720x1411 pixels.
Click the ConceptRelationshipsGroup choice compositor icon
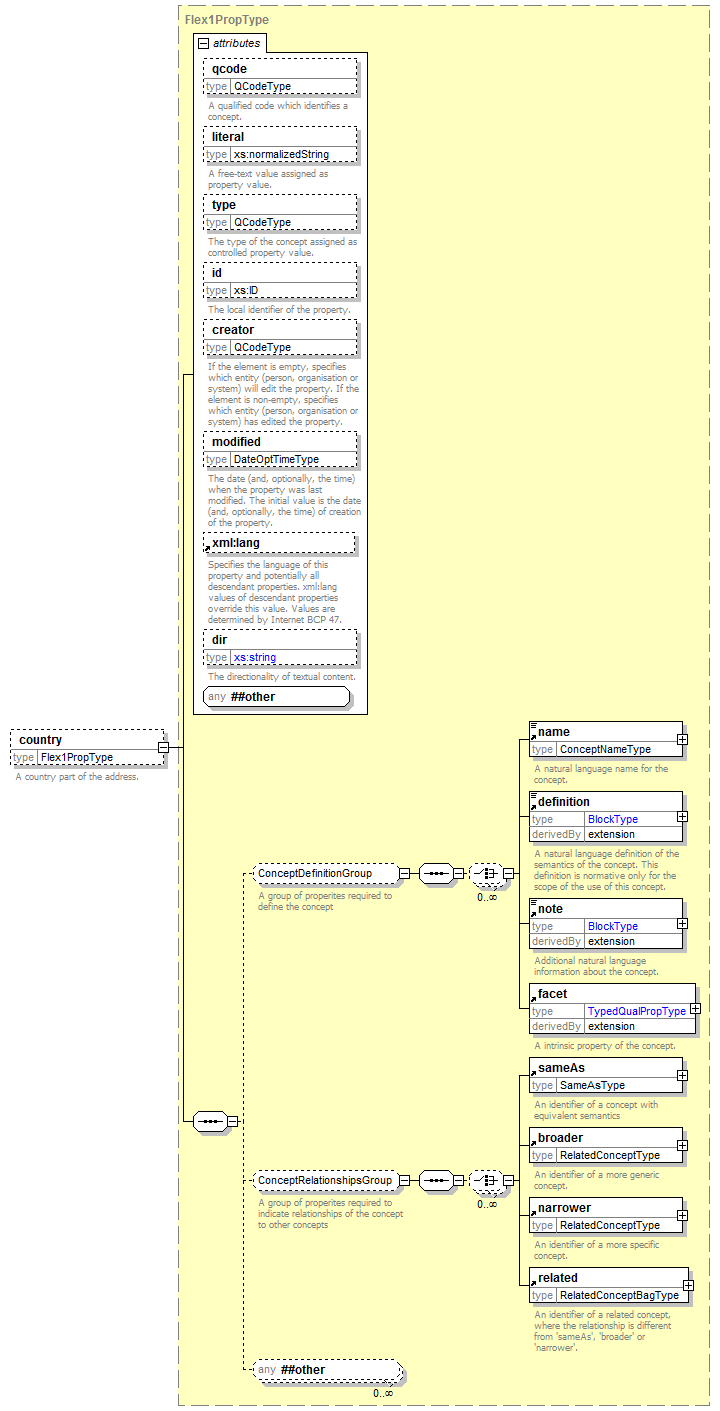click(486, 1180)
